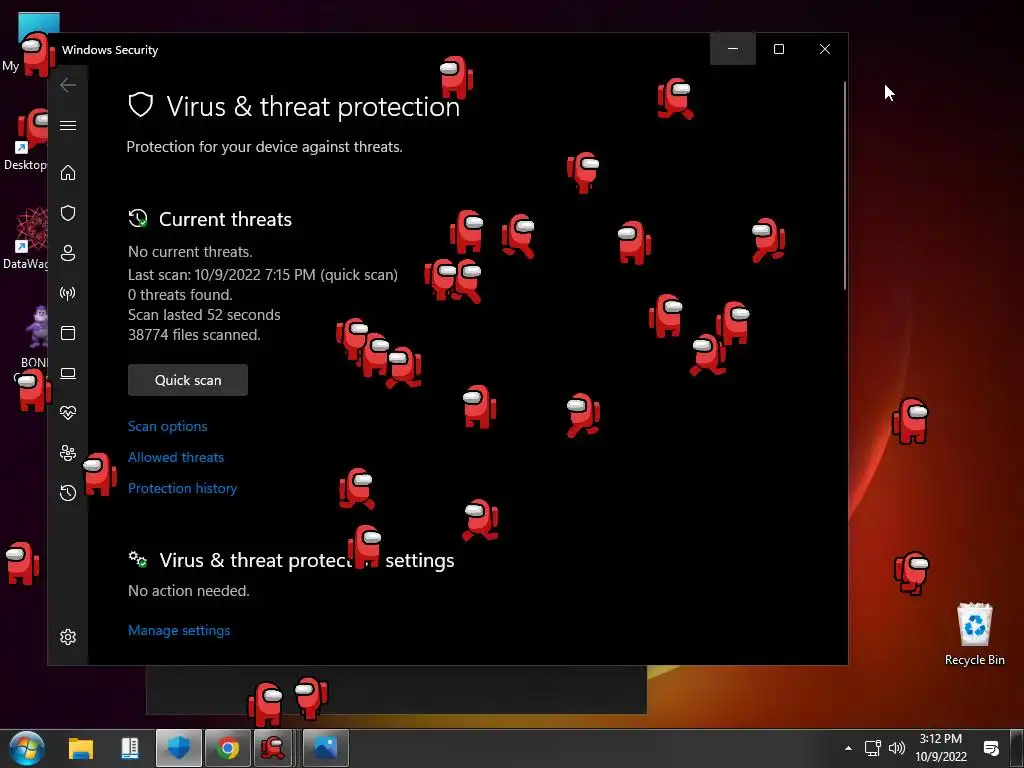Click the "0 threats found." text
Screen dimensions: 1024x768
(x=180, y=295)
